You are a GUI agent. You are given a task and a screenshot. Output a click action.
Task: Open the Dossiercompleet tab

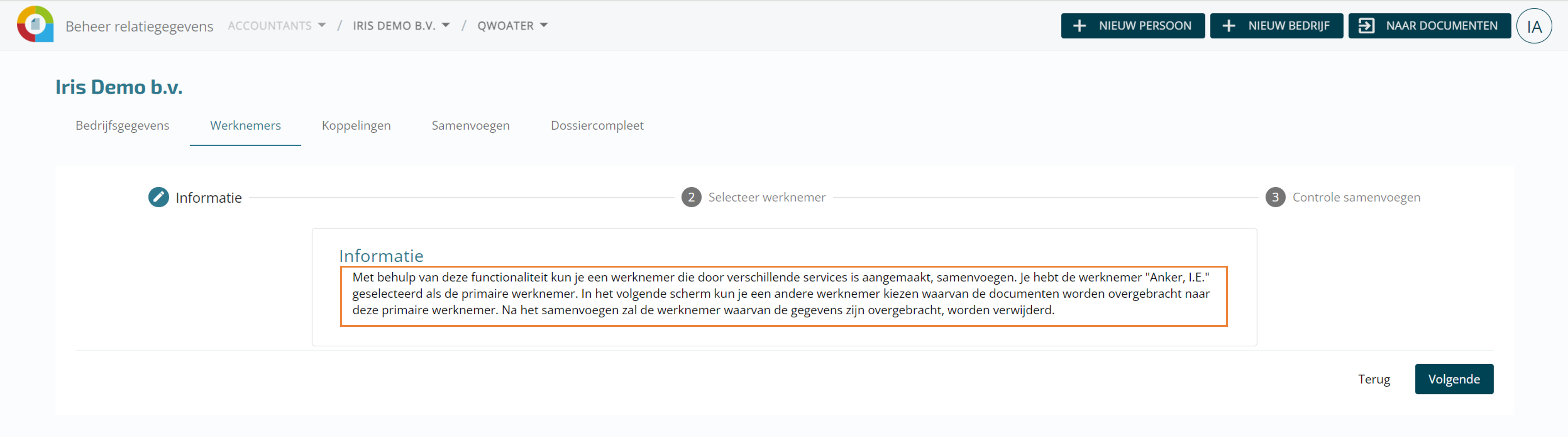coord(597,126)
